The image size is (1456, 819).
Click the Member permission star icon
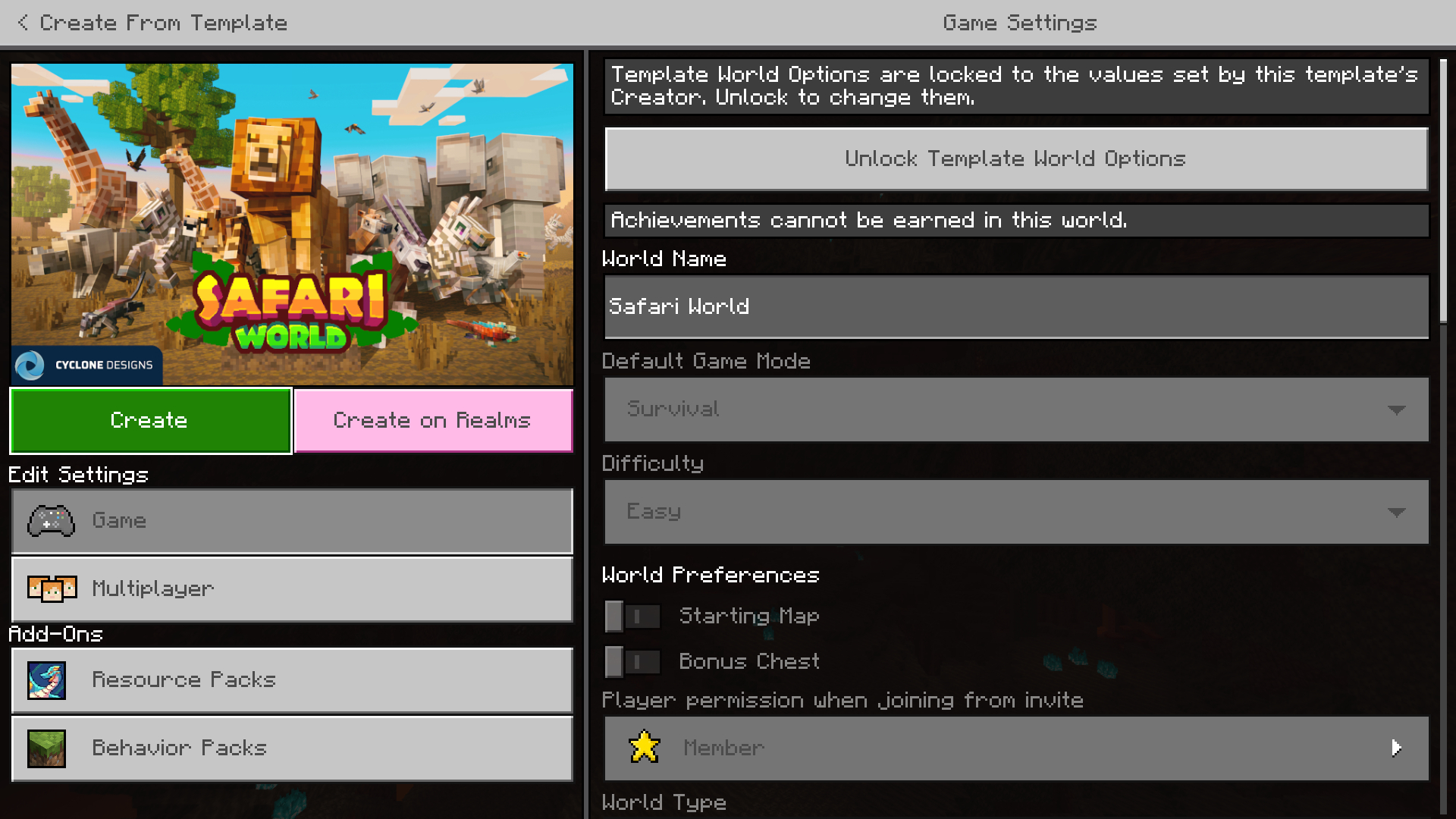coord(644,747)
